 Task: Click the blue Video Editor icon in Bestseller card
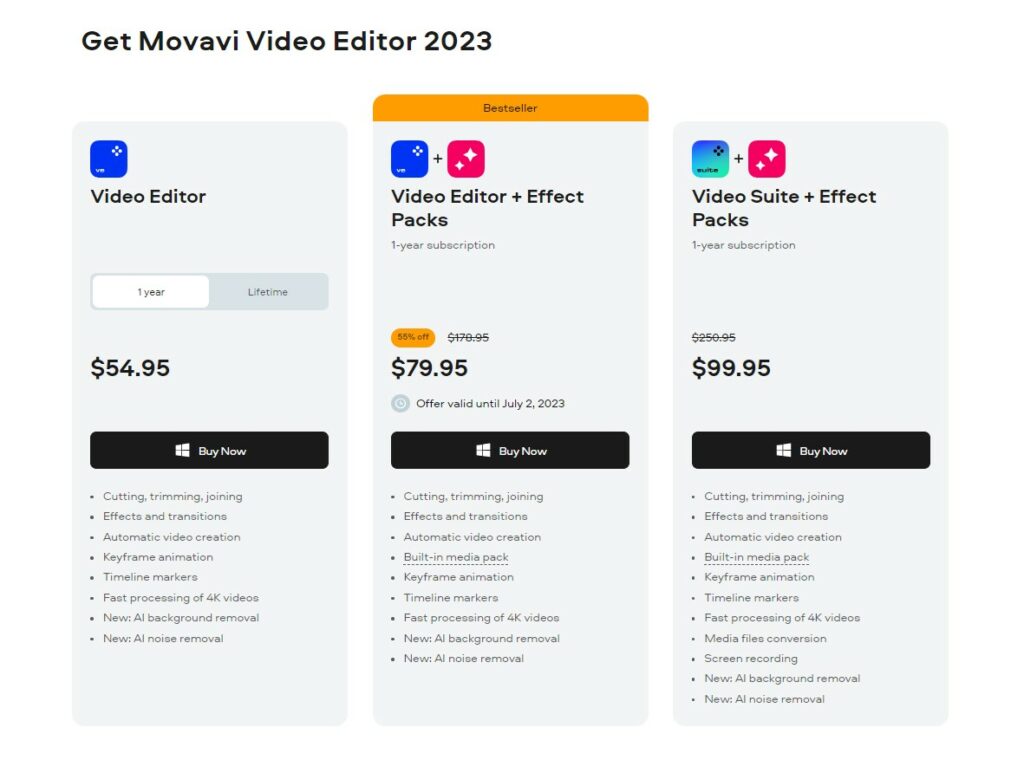click(409, 159)
